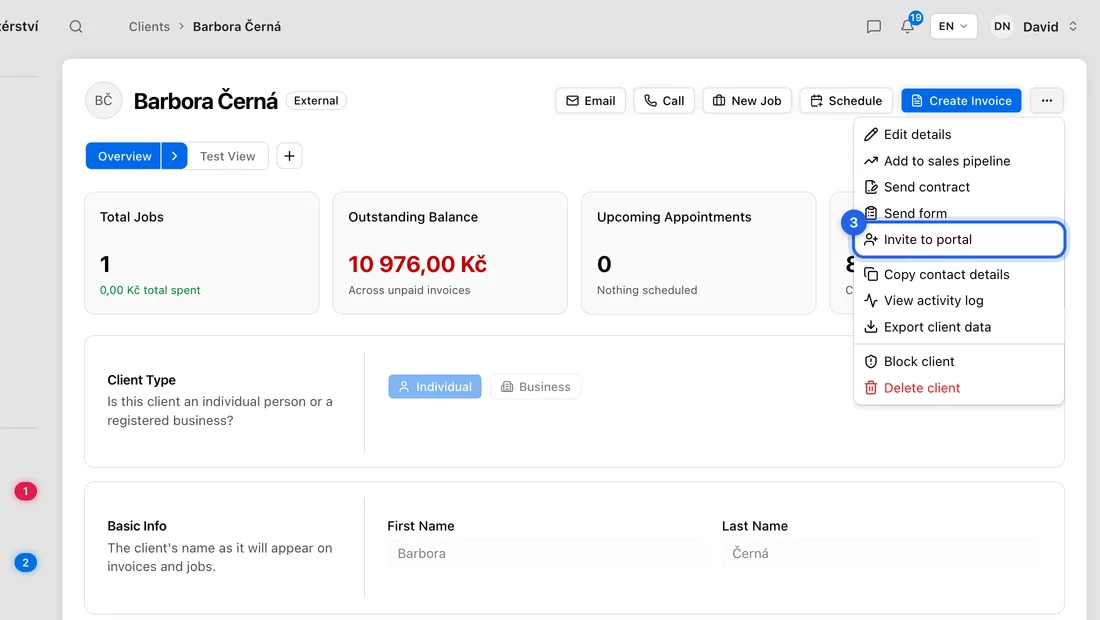
Task: Set client type to Individual
Action: click(x=435, y=386)
